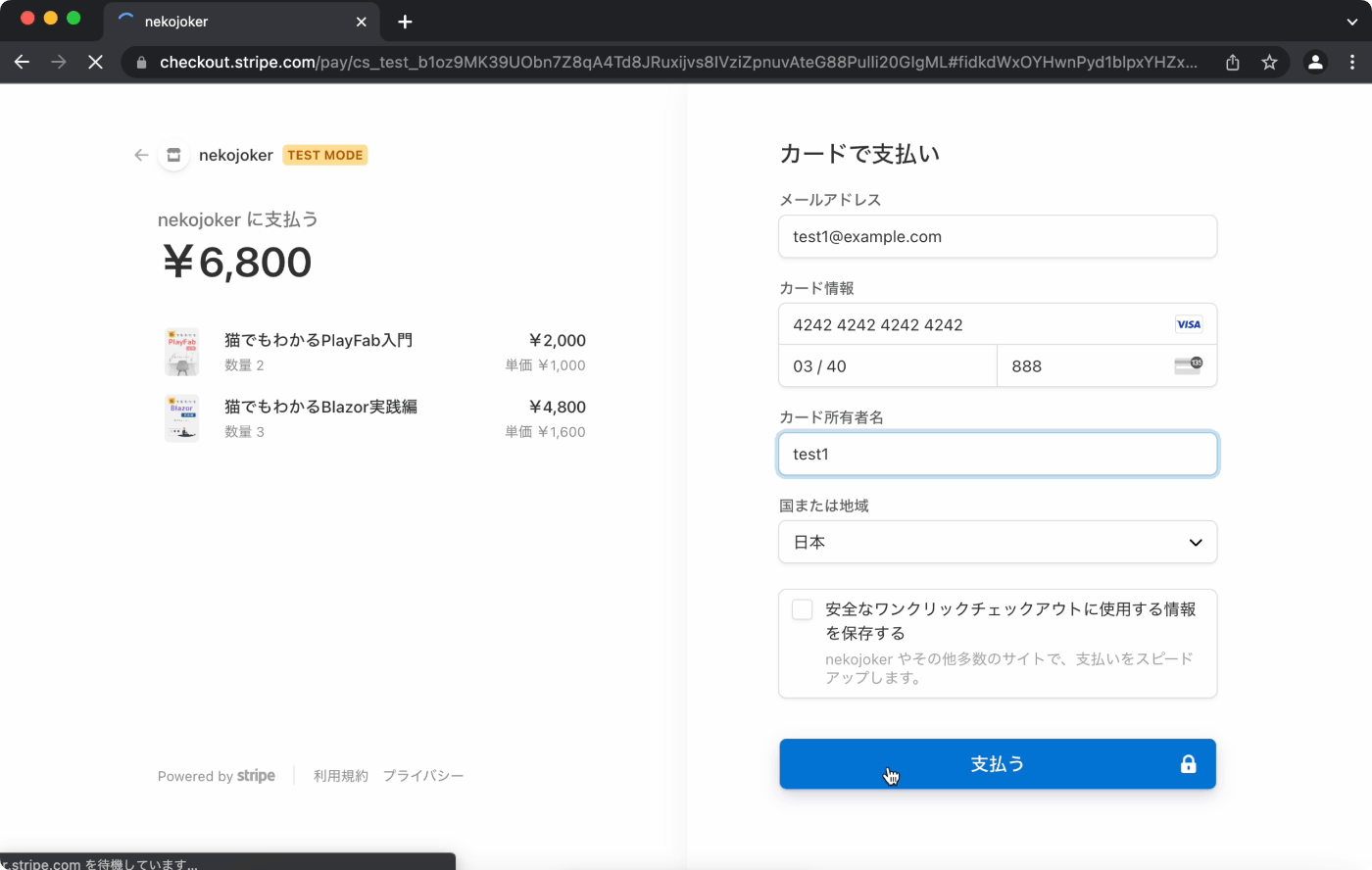Click the address bar URL
The image size is (1372, 870).
coord(678,62)
